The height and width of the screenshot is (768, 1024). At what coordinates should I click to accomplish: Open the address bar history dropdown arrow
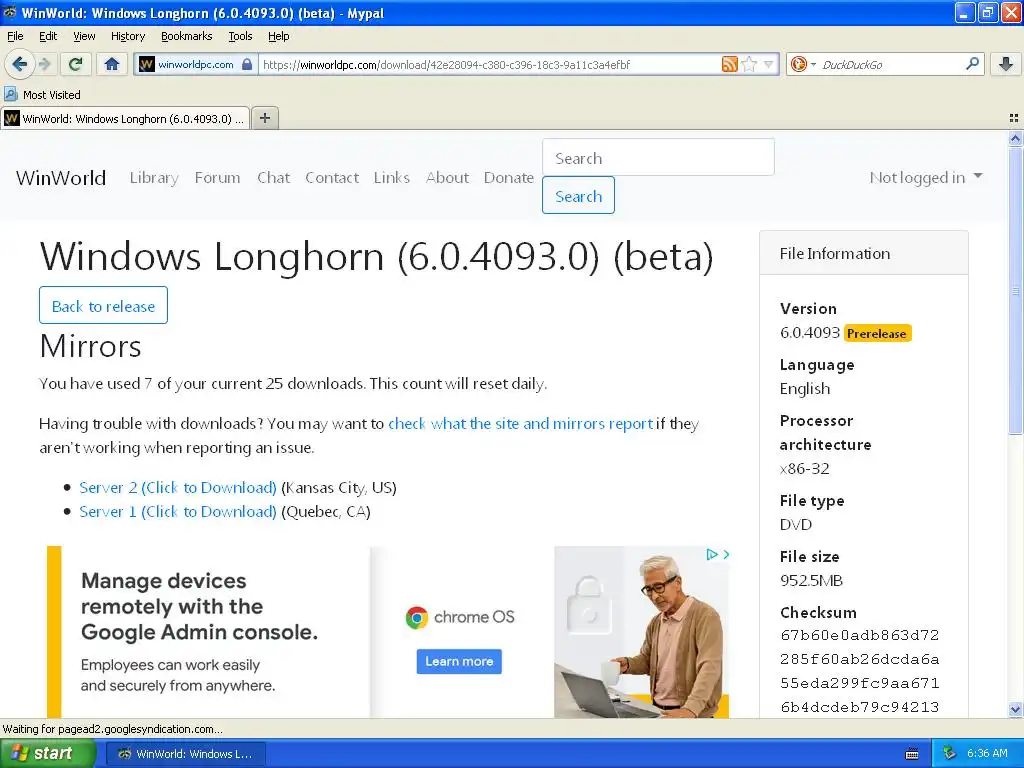[769, 64]
